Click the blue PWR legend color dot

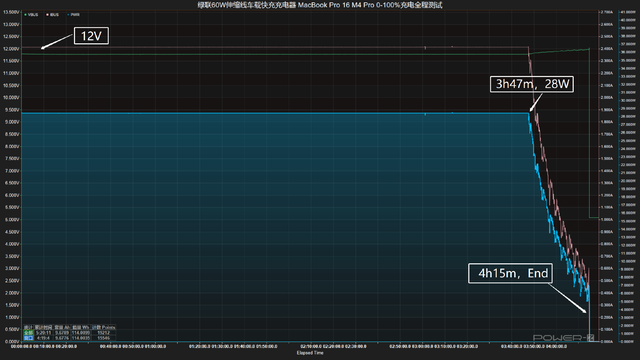point(68,15)
